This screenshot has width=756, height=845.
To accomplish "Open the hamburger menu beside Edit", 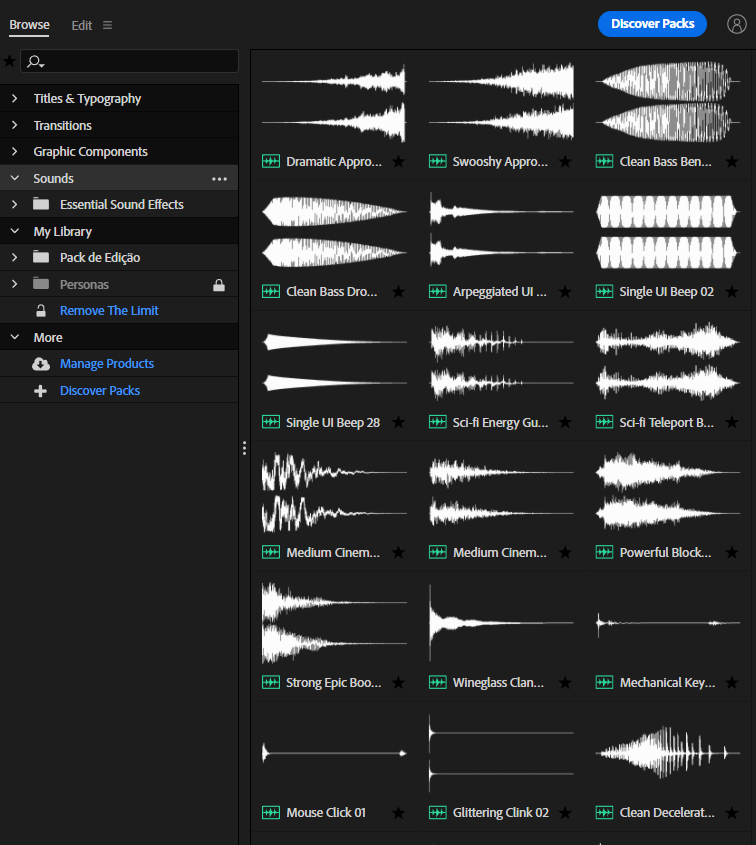I will pos(107,25).
